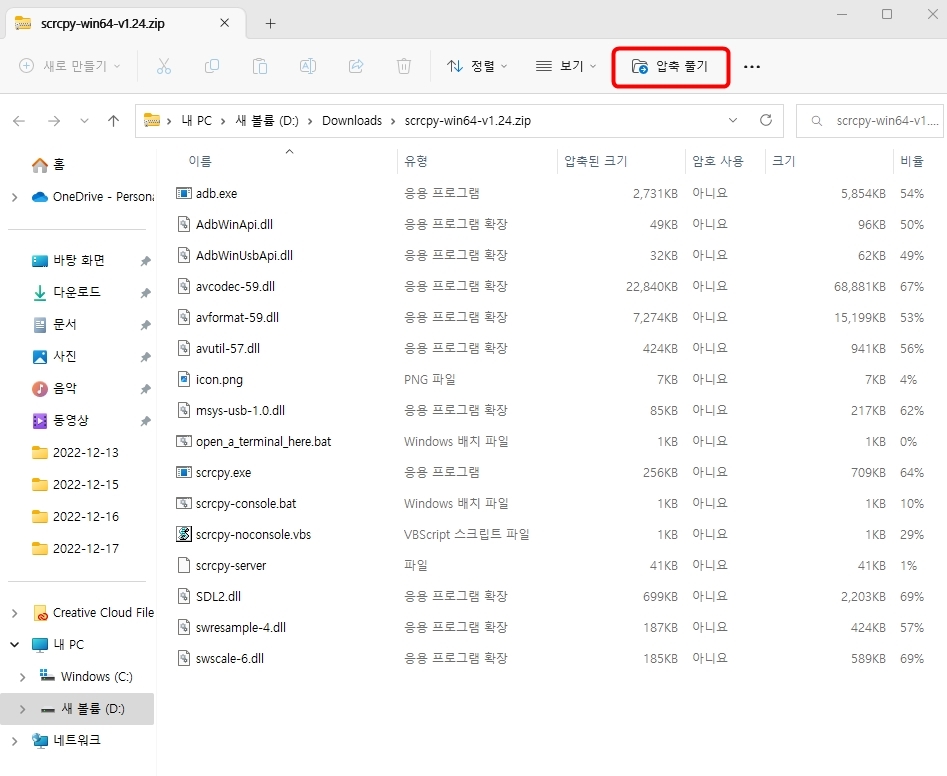
Task: Click the Extract (압축 풀기) button
Action: [670, 66]
